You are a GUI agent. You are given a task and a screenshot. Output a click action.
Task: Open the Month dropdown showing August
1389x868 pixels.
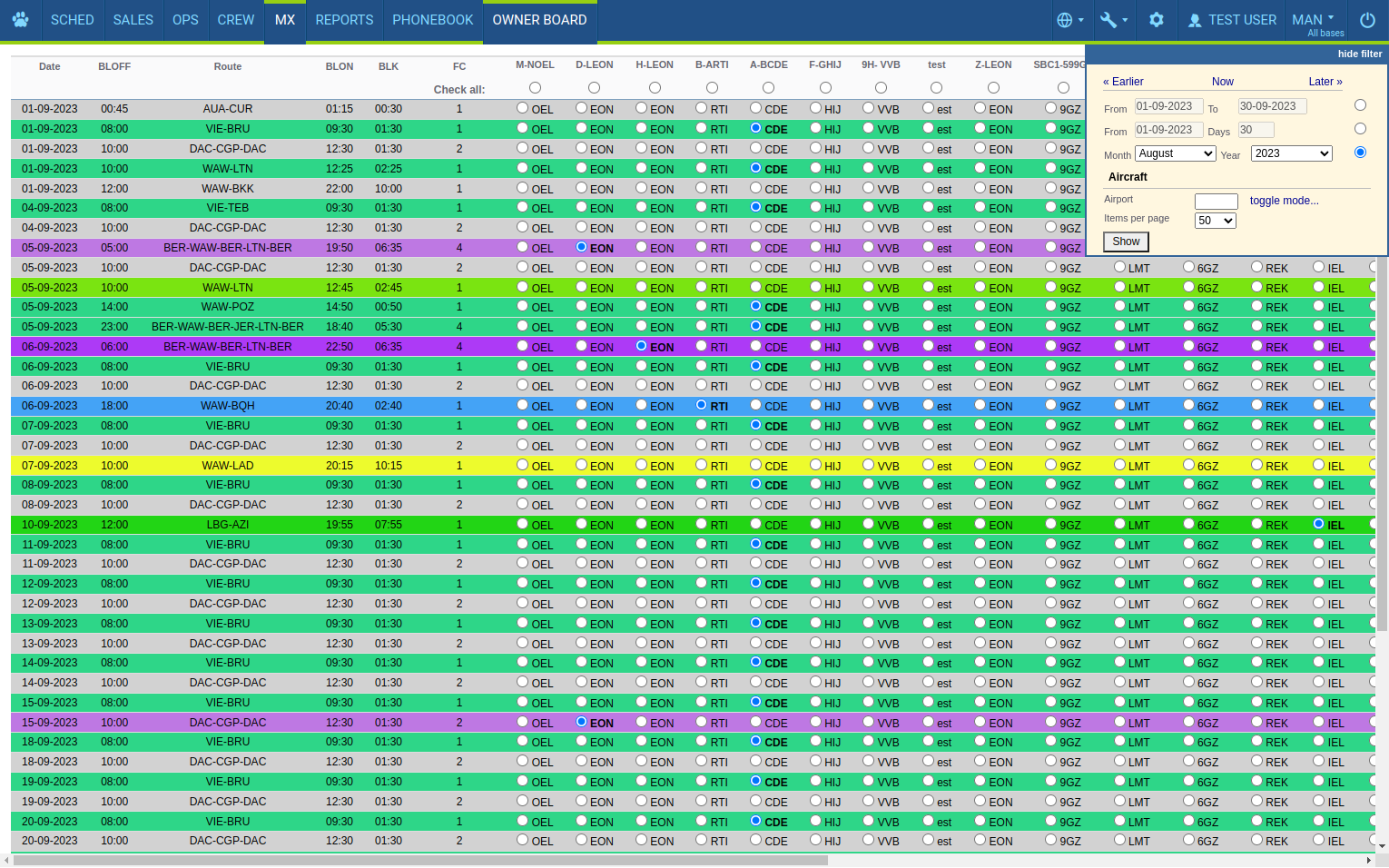tap(1175, 153)
